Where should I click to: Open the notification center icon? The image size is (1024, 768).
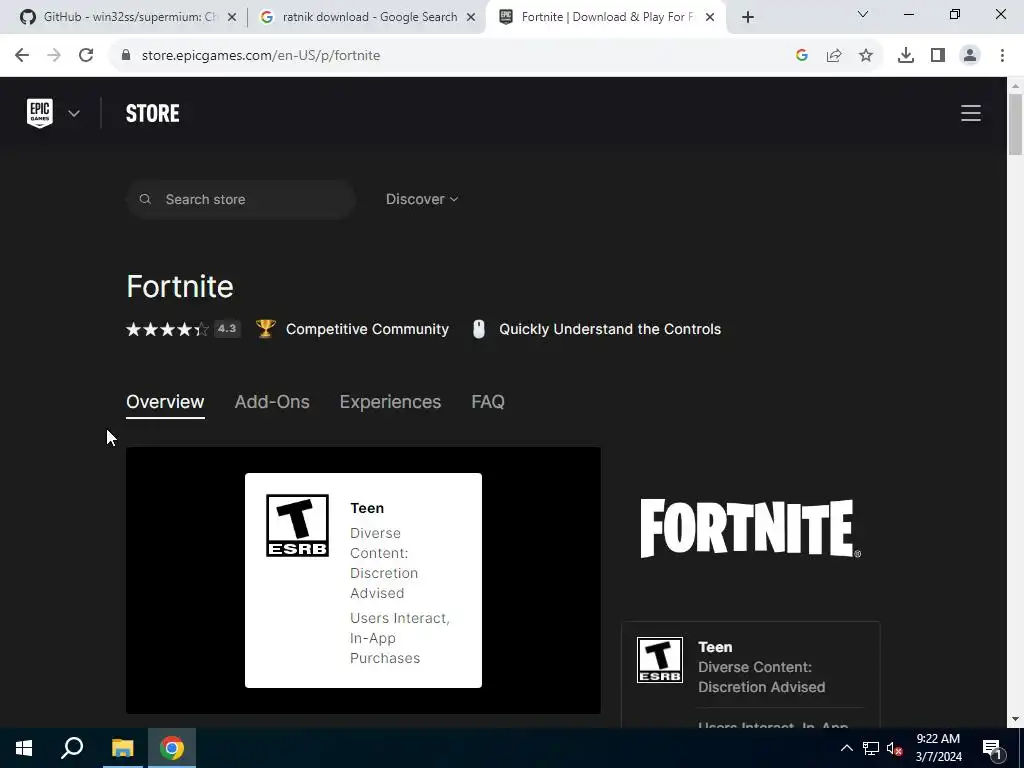tap(992, 748)
